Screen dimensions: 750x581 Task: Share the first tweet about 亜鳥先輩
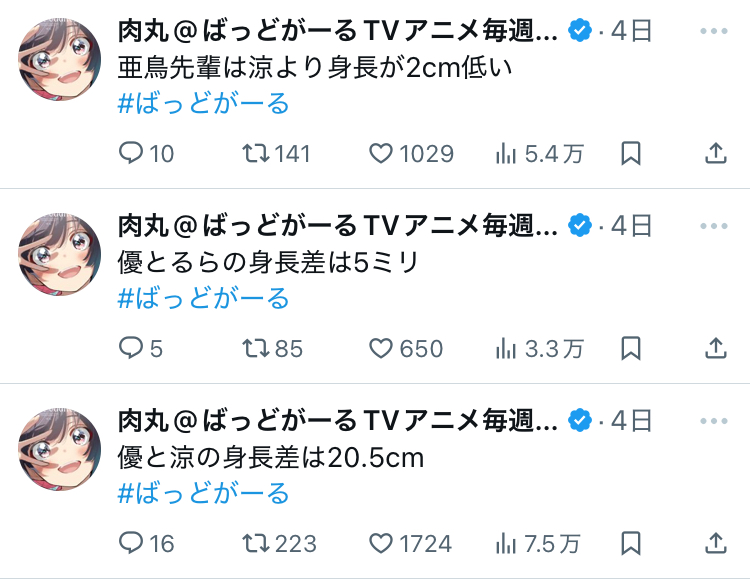716,154
